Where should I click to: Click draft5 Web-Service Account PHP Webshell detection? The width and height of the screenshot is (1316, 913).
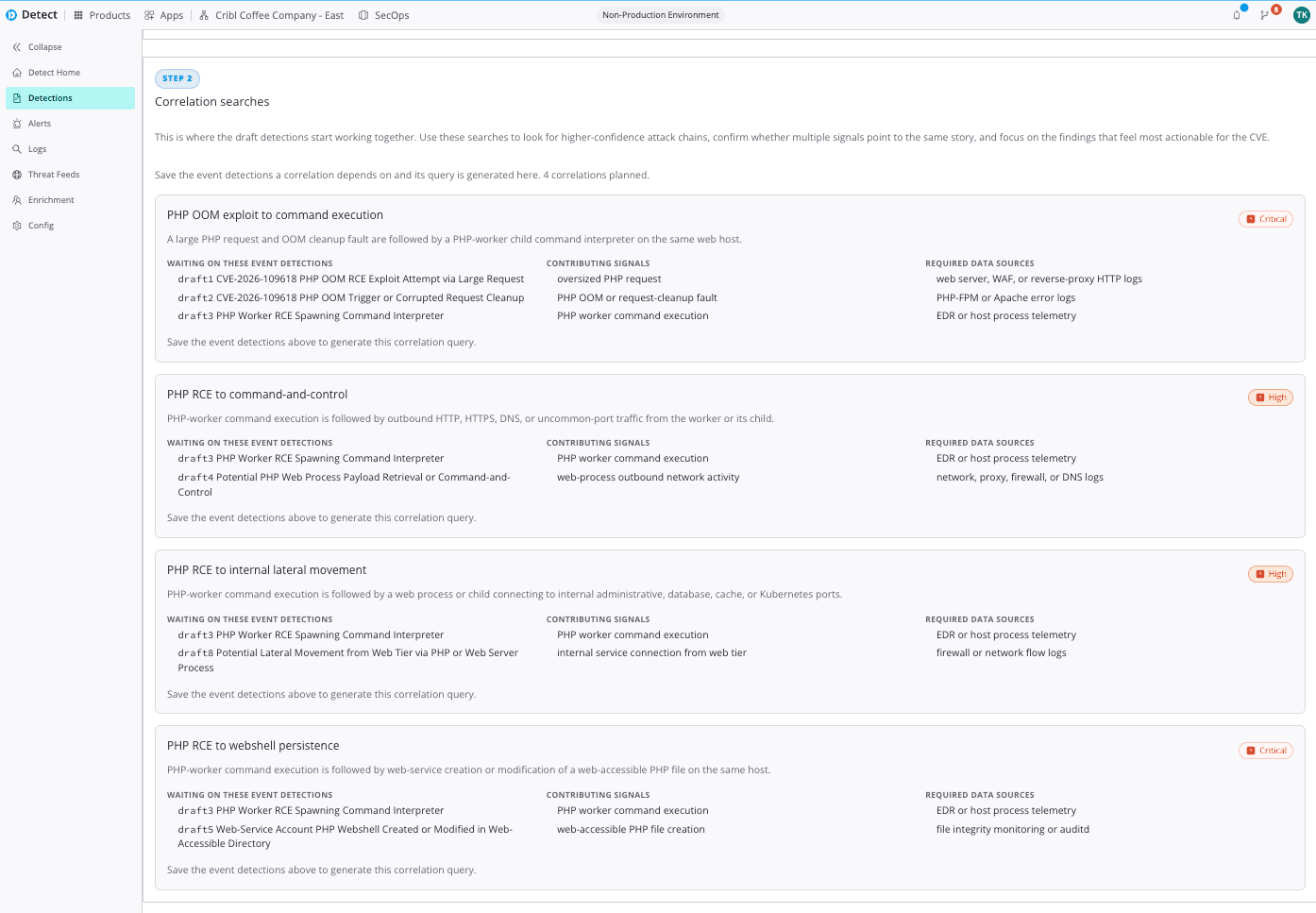(346, 837)
